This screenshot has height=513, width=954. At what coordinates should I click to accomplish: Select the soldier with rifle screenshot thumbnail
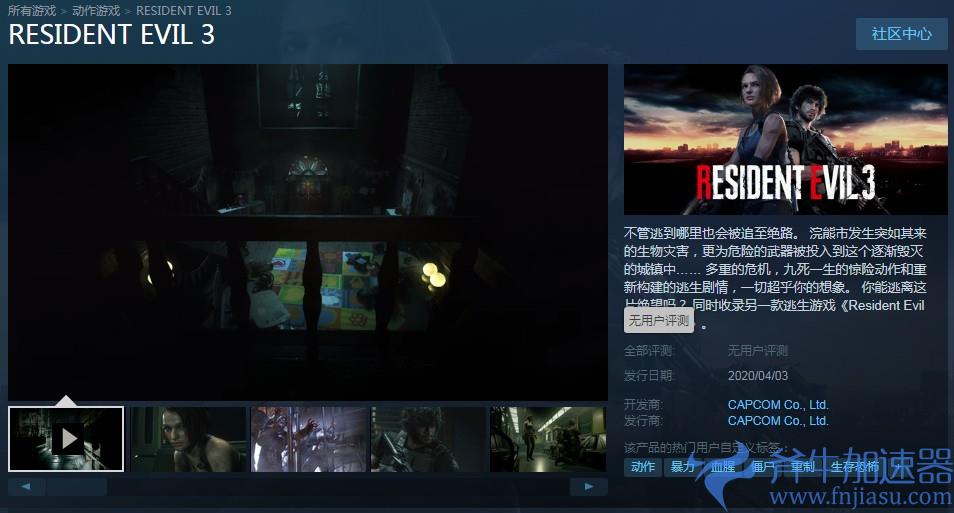(x=429, y=439)
